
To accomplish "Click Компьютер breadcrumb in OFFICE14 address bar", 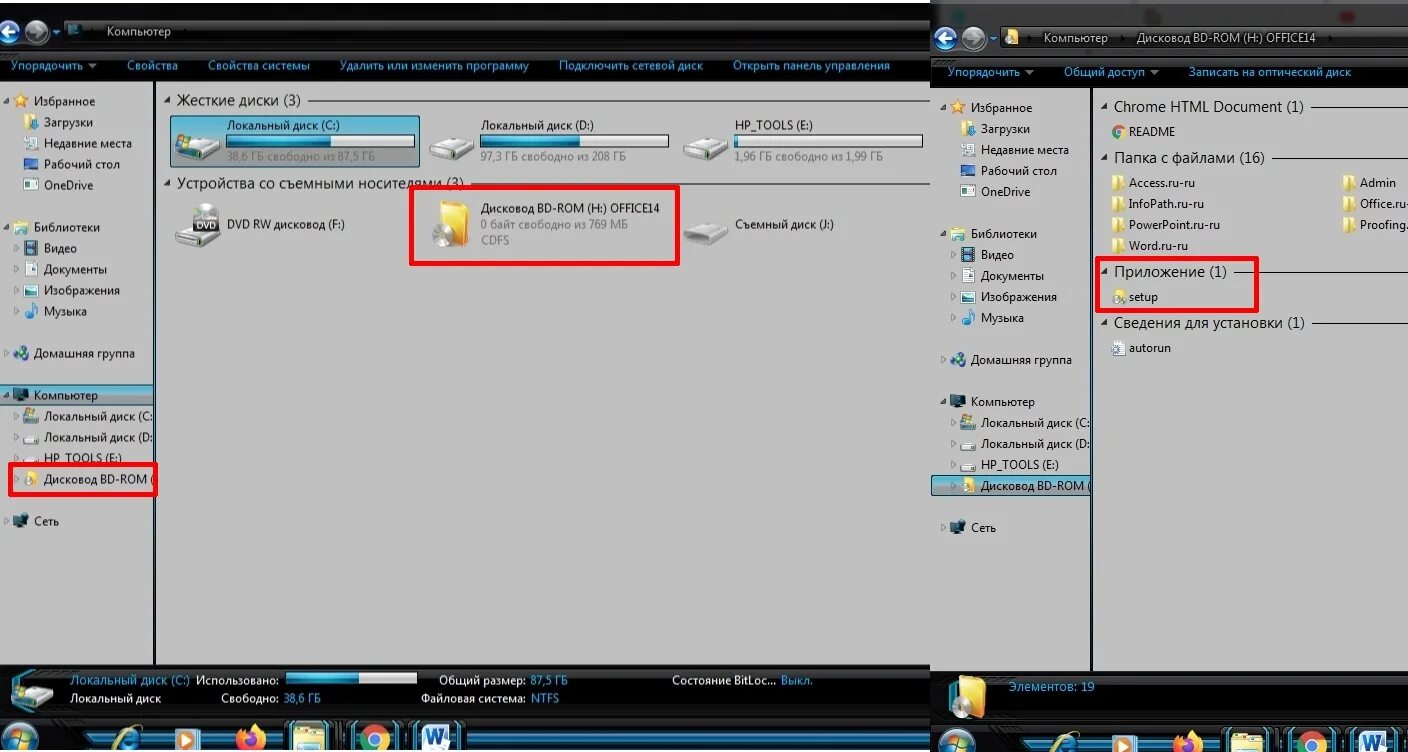I will (x=1075, y=38).
